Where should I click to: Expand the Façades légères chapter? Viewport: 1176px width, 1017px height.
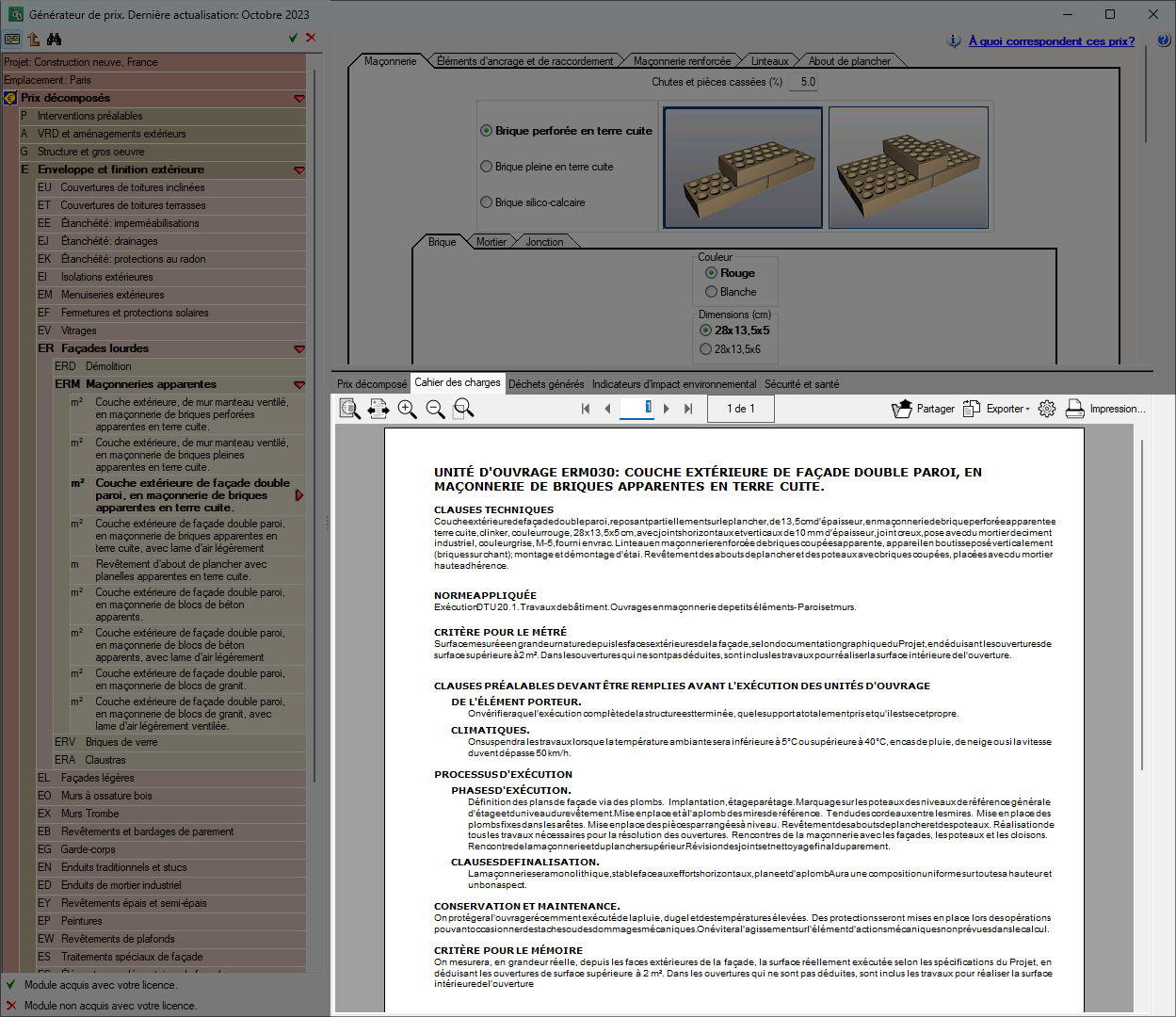click(x=171, y=778)
